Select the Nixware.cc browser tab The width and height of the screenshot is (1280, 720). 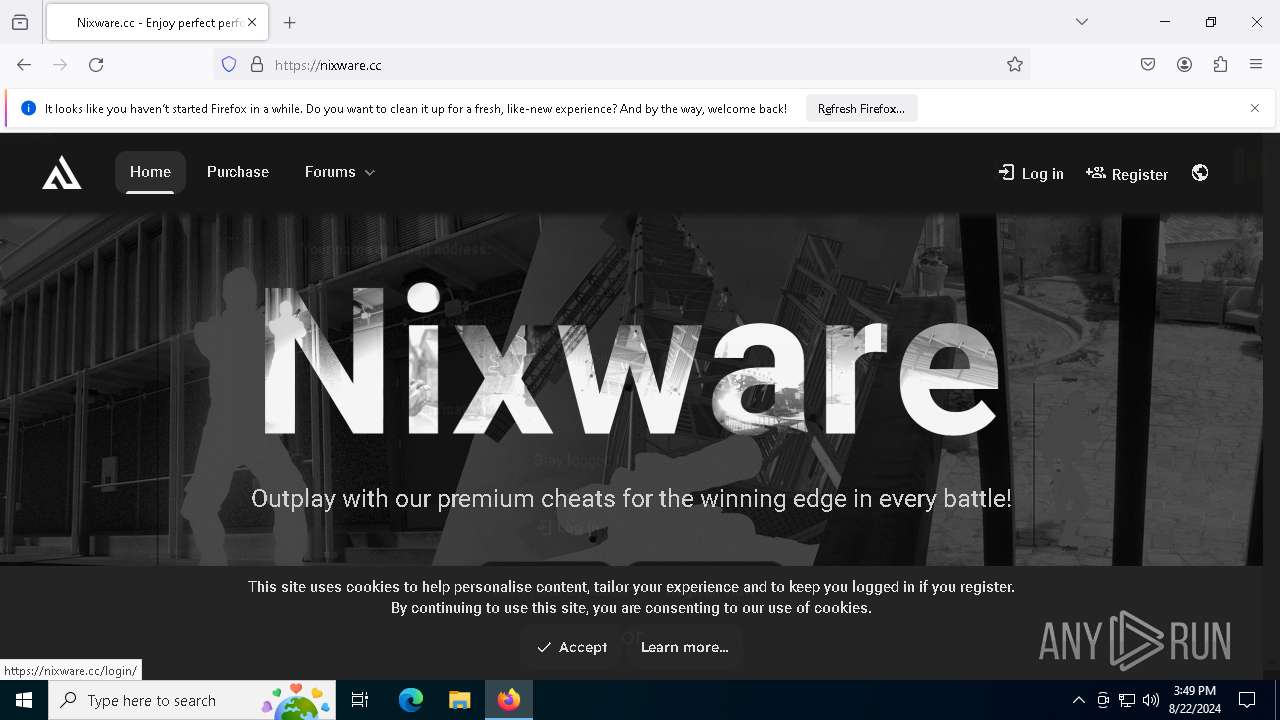[x=157, y=22]
